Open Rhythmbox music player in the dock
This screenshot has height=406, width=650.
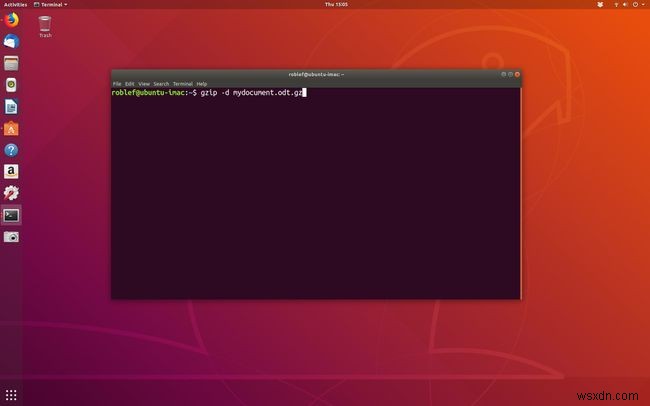pyautogui.click(x=11, y=85)
